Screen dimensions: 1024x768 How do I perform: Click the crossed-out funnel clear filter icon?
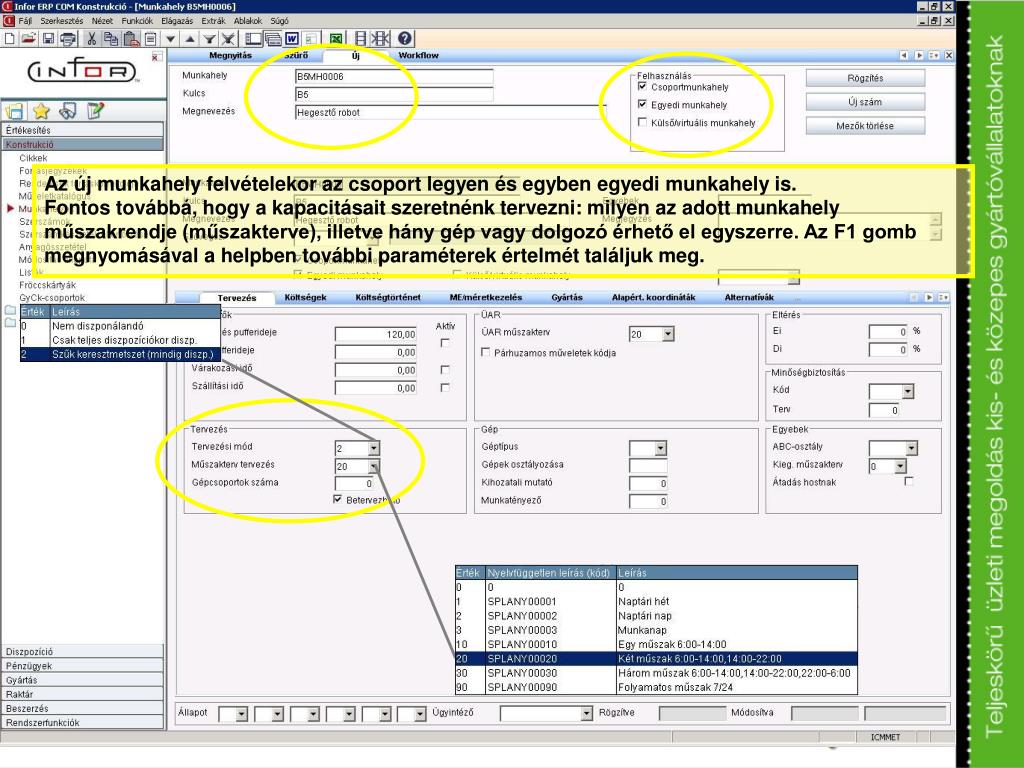tap(228, 39)
